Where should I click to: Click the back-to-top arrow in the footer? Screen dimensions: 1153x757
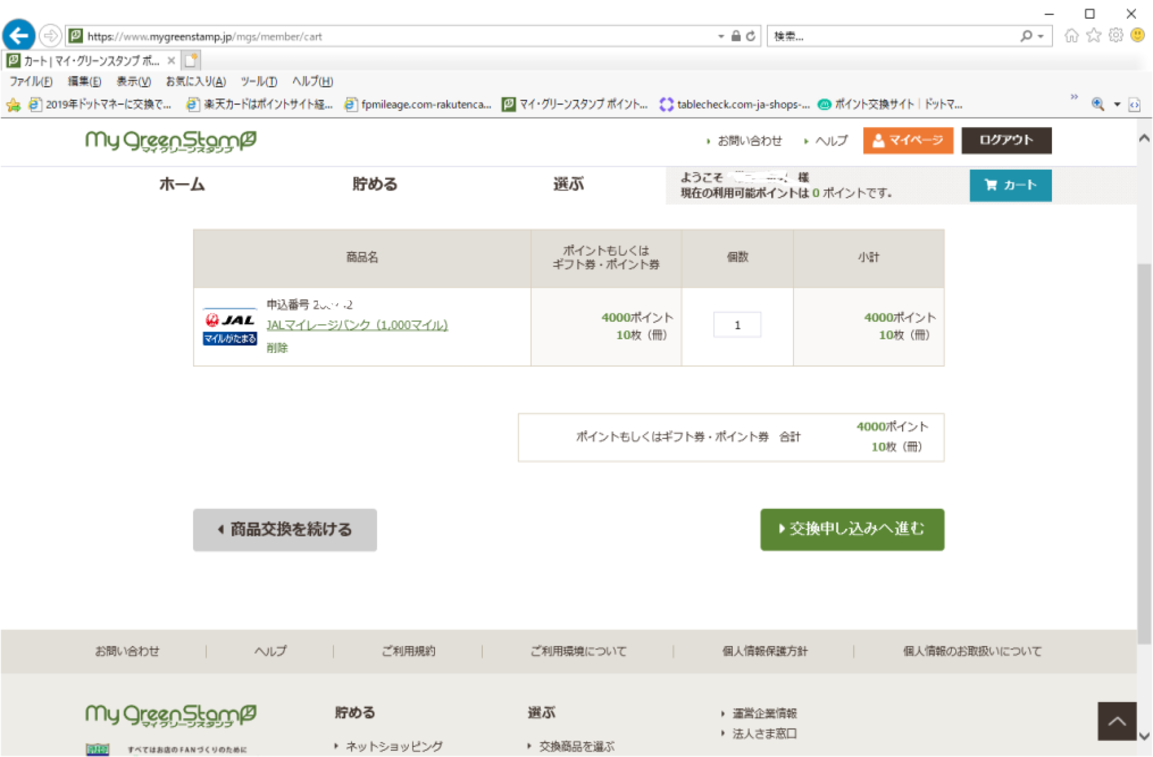1115,721
